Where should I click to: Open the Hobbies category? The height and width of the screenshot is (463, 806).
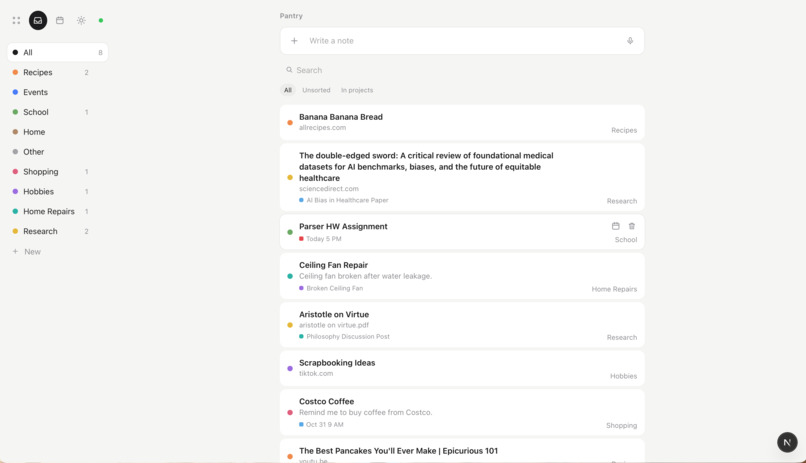pyautogui.click(x=58, y=192)
